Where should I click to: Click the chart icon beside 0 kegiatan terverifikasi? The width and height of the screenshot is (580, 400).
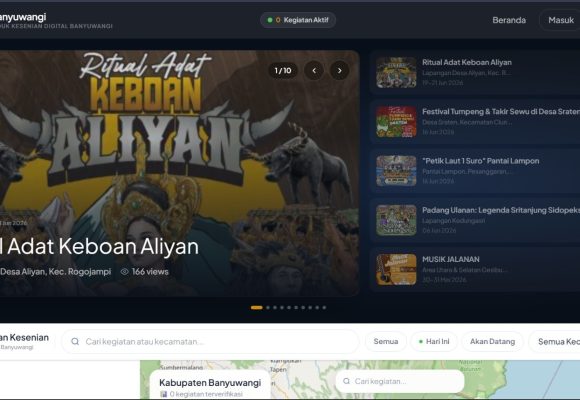163,394
